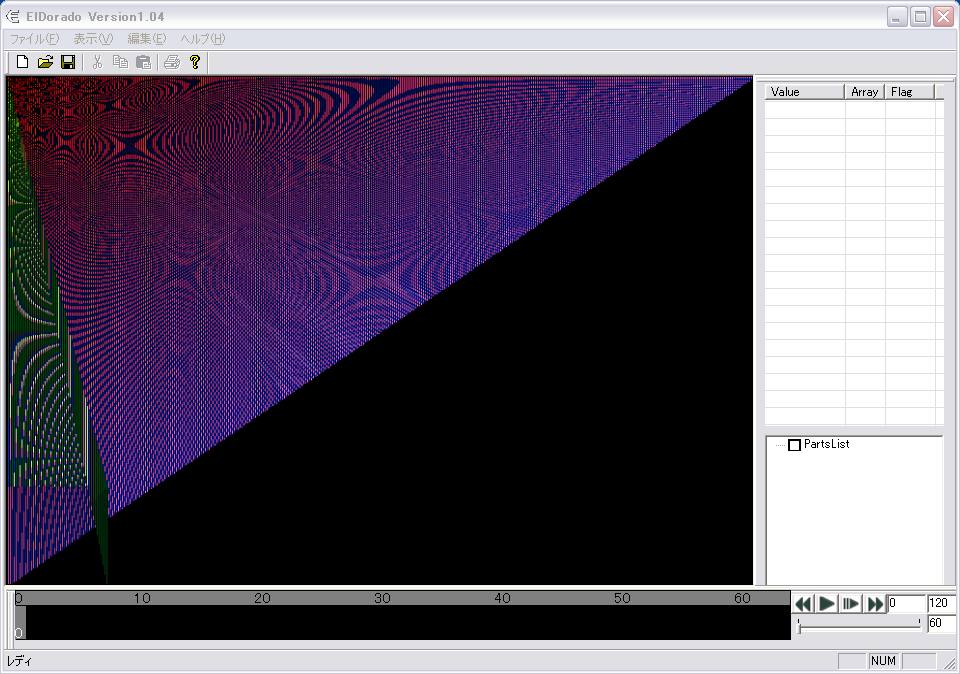The image size is (960, 674).
Task: Click timeline ruler at frame 20
Action: [262, 598]
